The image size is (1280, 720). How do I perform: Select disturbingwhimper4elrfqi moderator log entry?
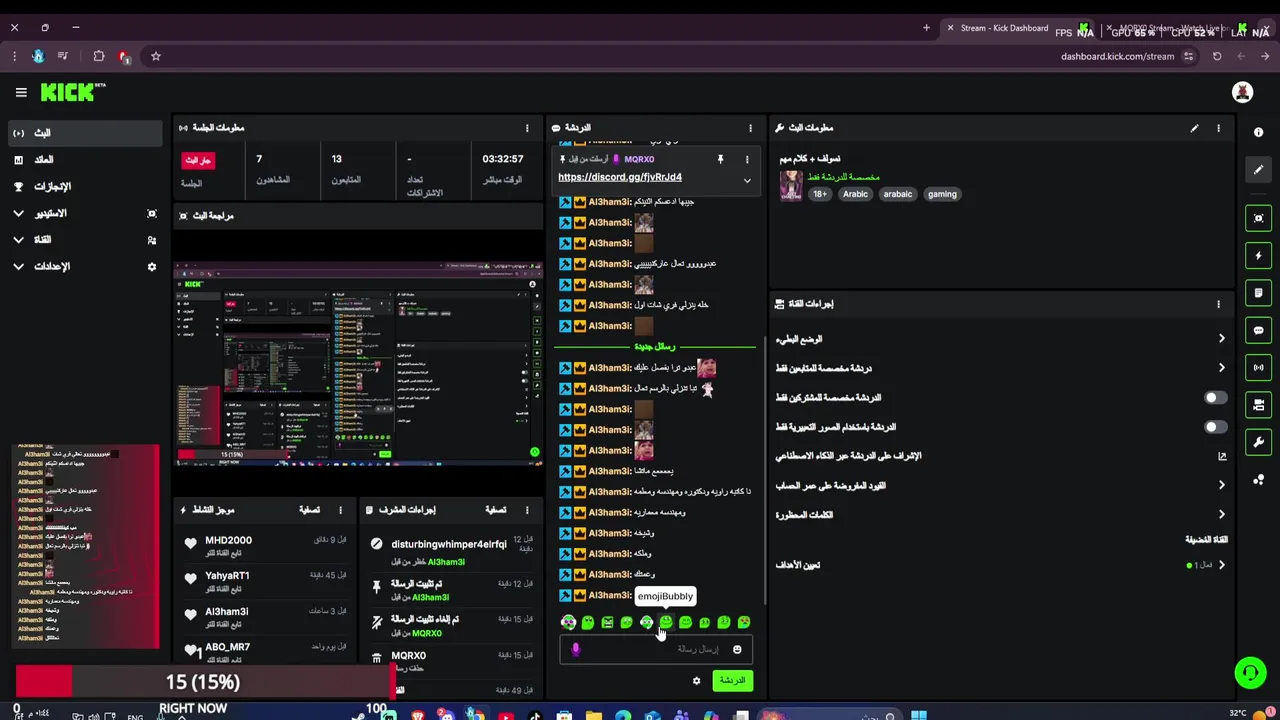click(449, 545)
